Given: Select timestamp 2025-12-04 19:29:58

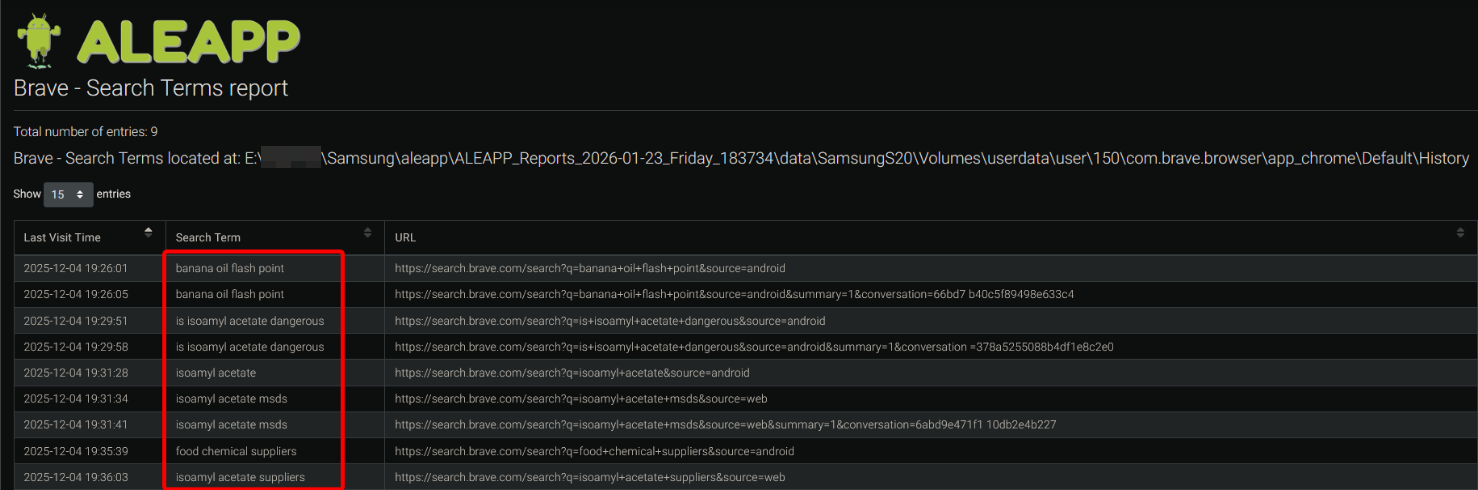Looking at the screenshot, I should (x=75, y=347).
